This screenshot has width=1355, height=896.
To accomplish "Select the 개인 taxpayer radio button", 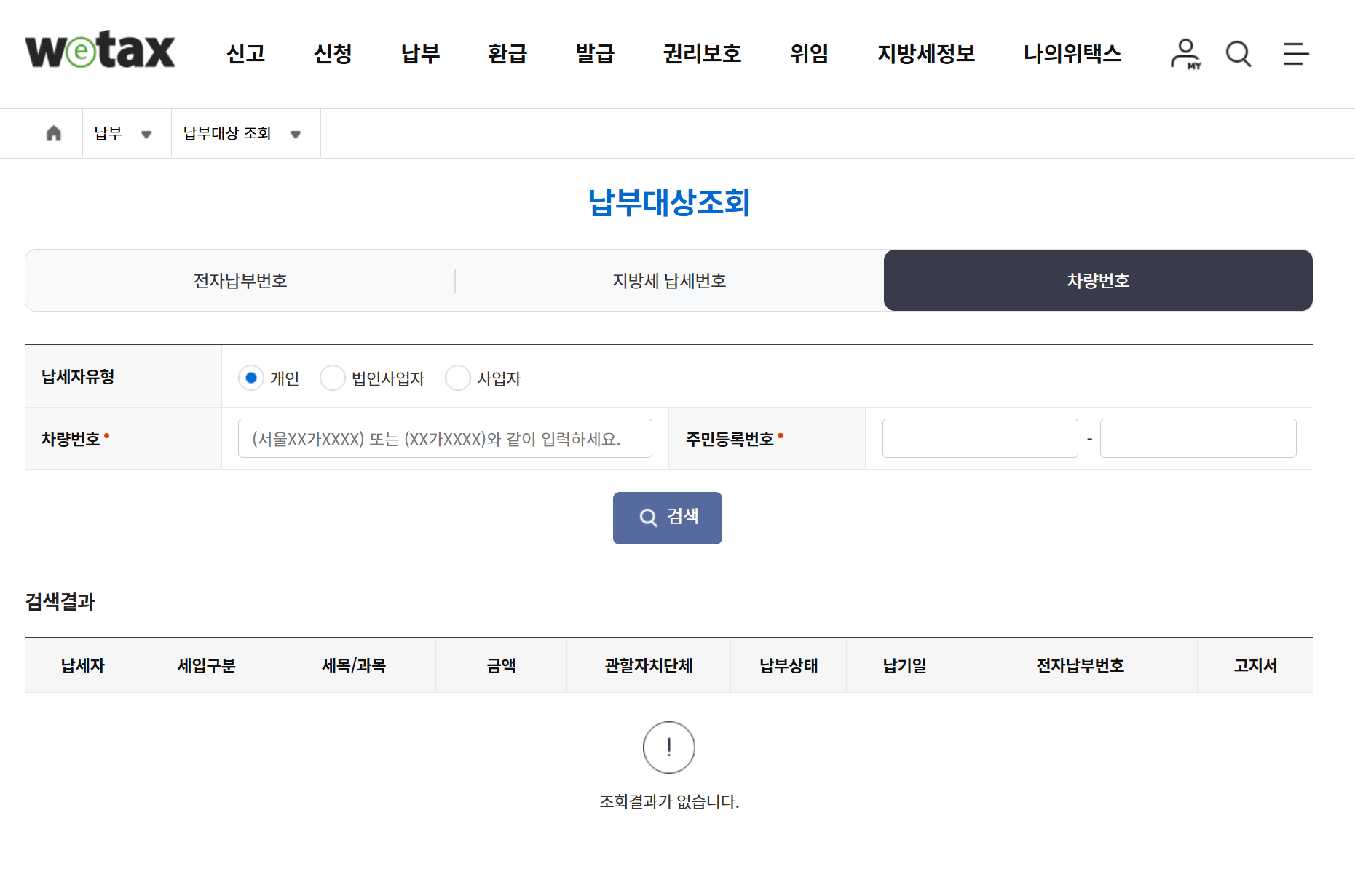I will tap(251, 378).
